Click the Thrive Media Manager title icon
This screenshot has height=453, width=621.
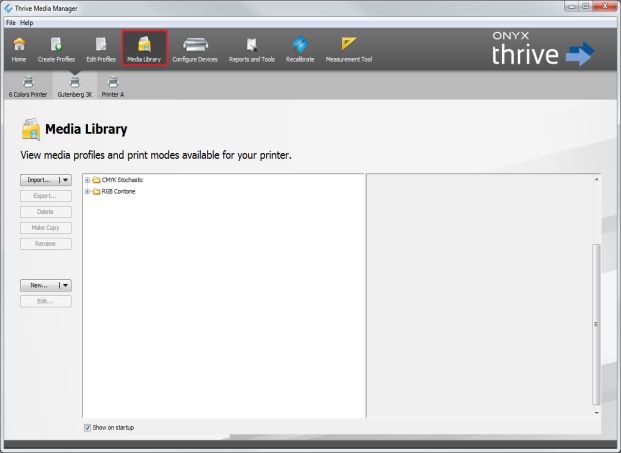click(x=8, y=8)
